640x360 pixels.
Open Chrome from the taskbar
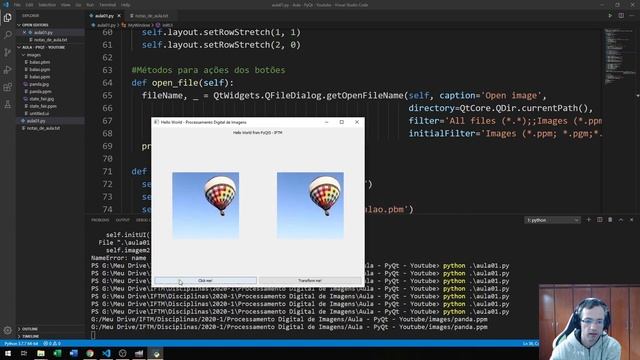(90, 353)
